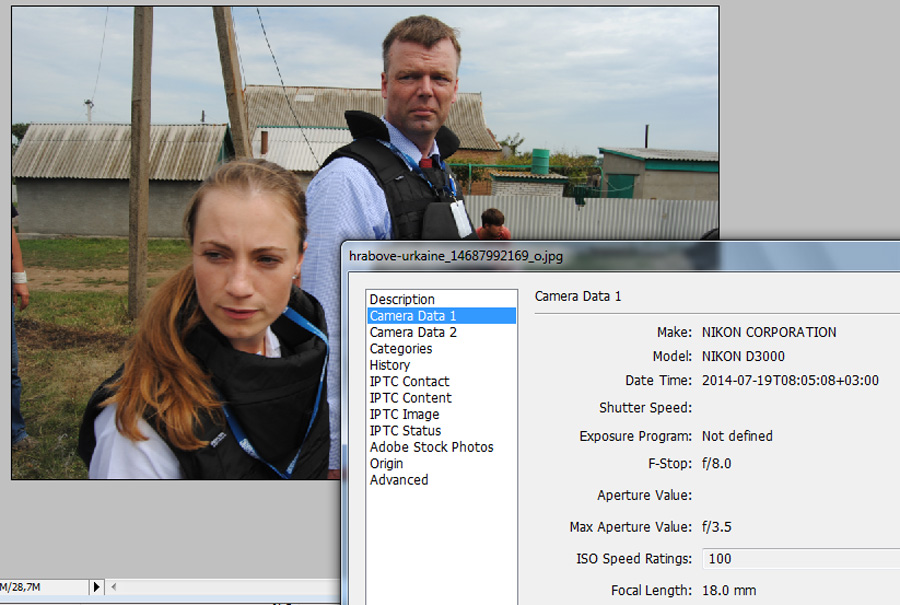Open the status bar flyout arrow

(96, 587)
